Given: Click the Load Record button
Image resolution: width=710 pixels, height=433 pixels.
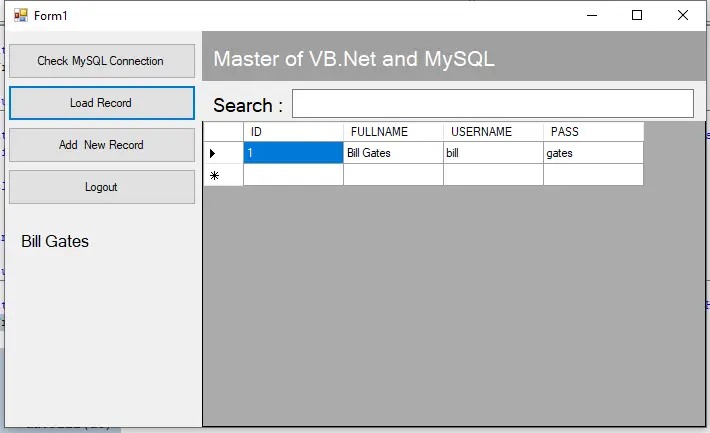Looking at the screenshot, I should tap(101, 103).
